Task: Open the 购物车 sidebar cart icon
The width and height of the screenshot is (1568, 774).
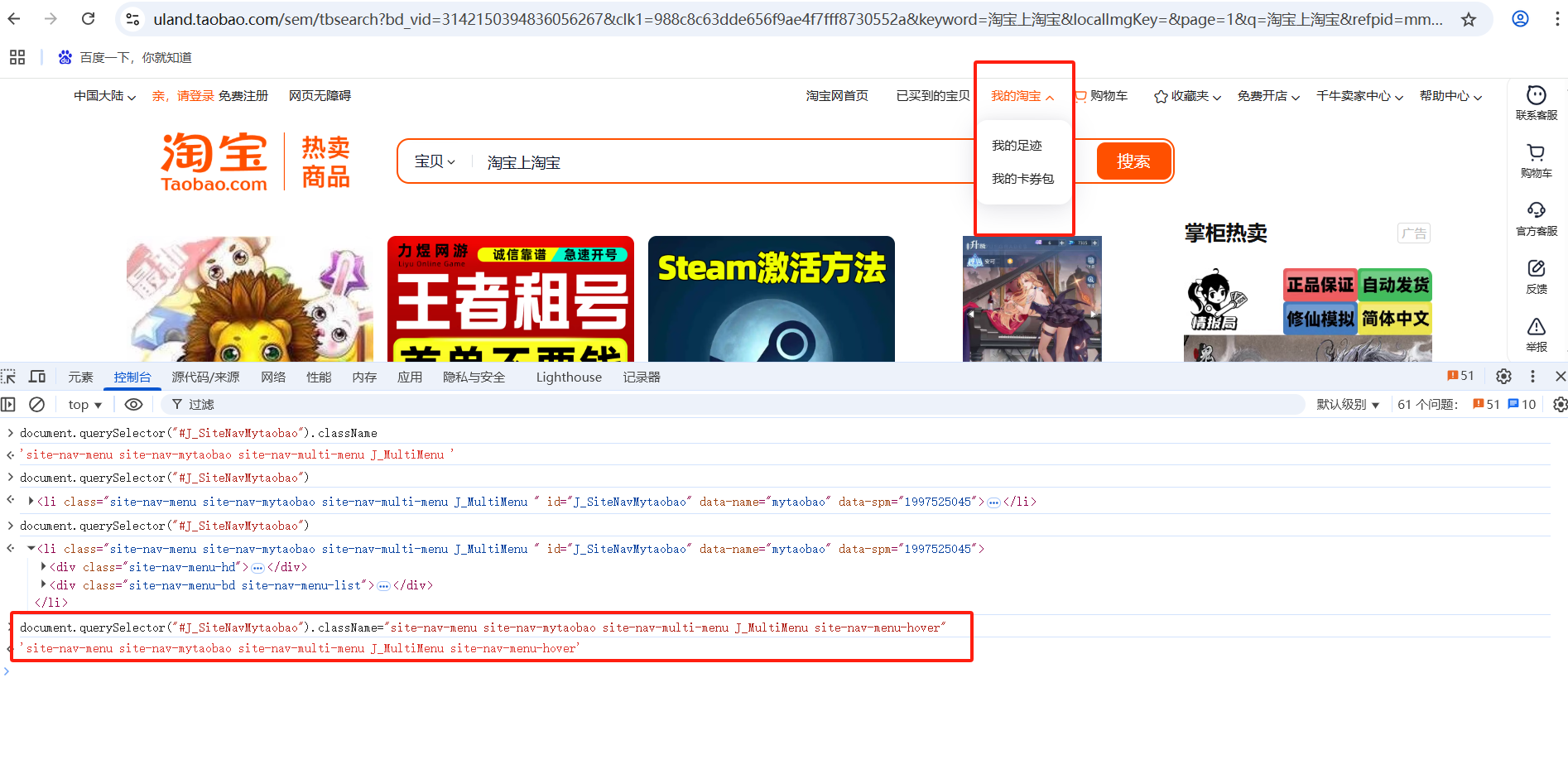Action: click(x=1537, y=161)
